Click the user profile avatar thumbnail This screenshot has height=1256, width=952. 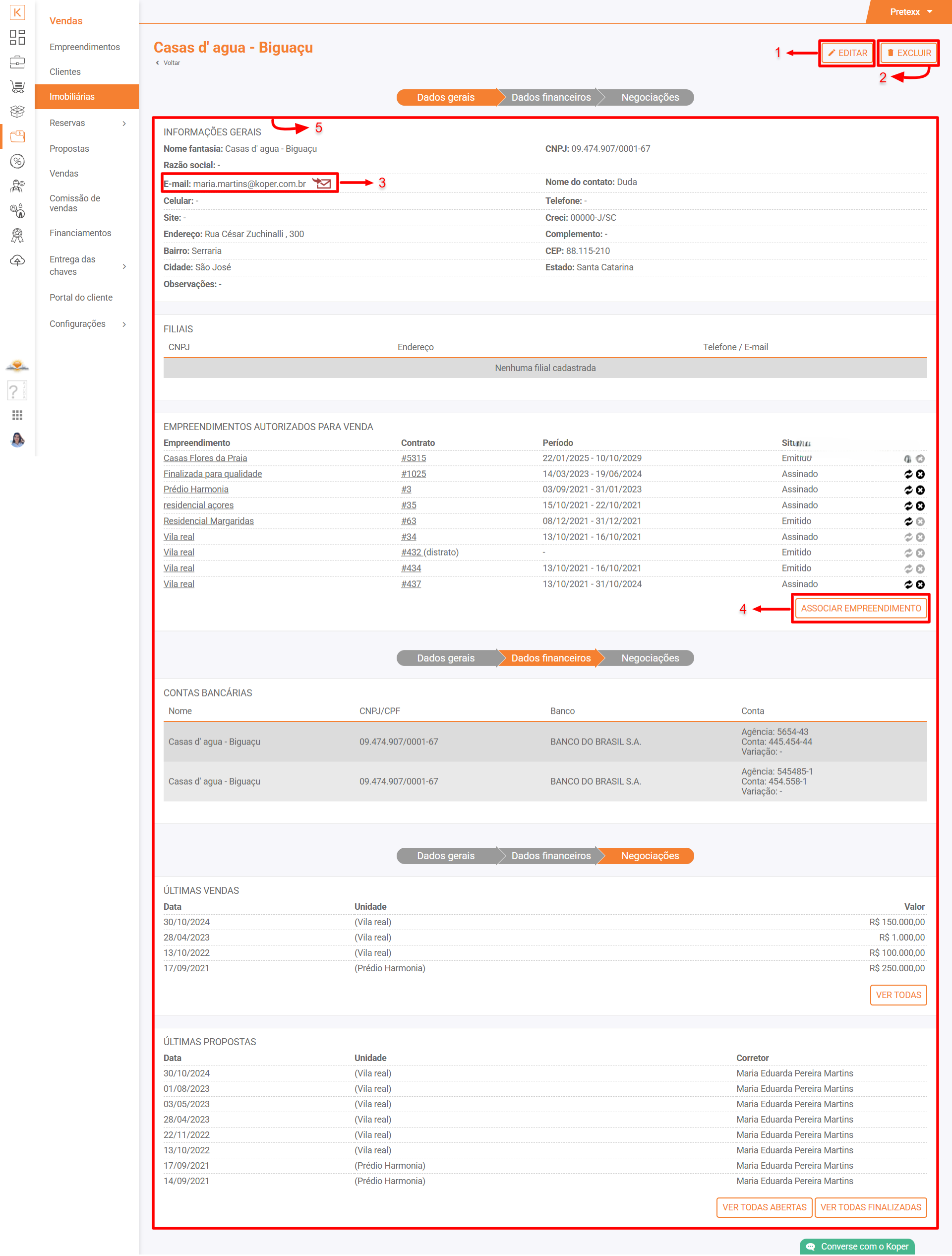click(17, 440)
